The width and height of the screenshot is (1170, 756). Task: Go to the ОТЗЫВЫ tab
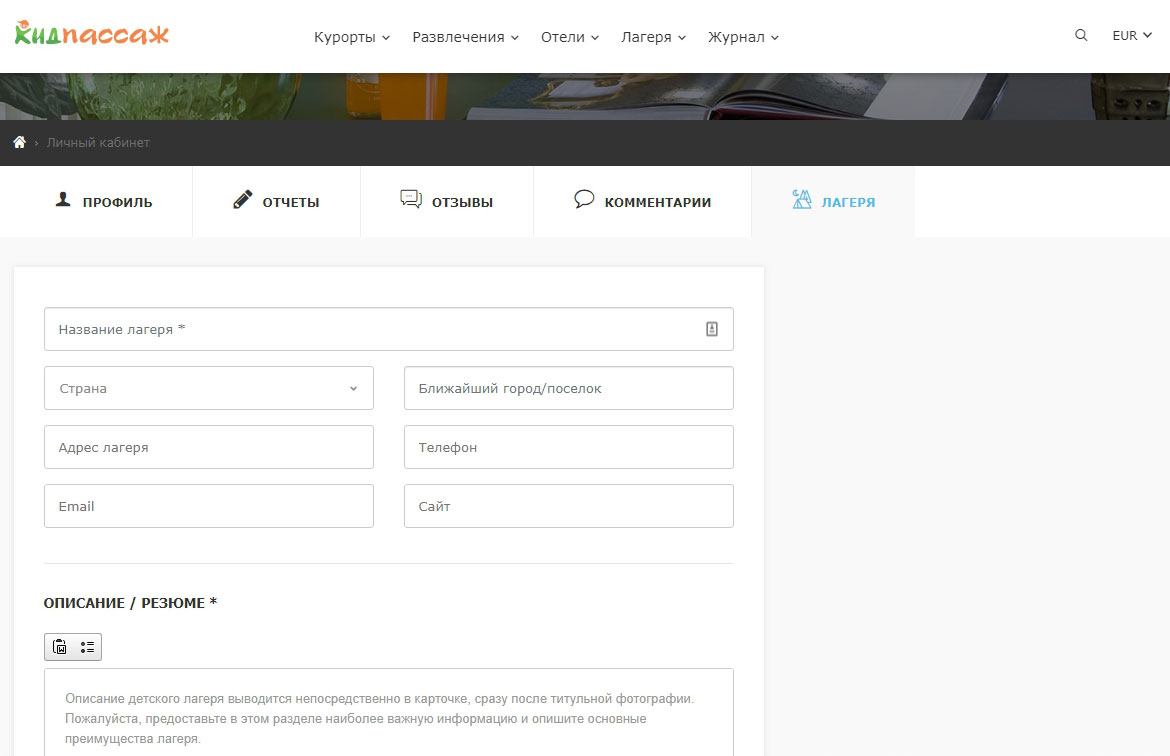tap(447, 202)
